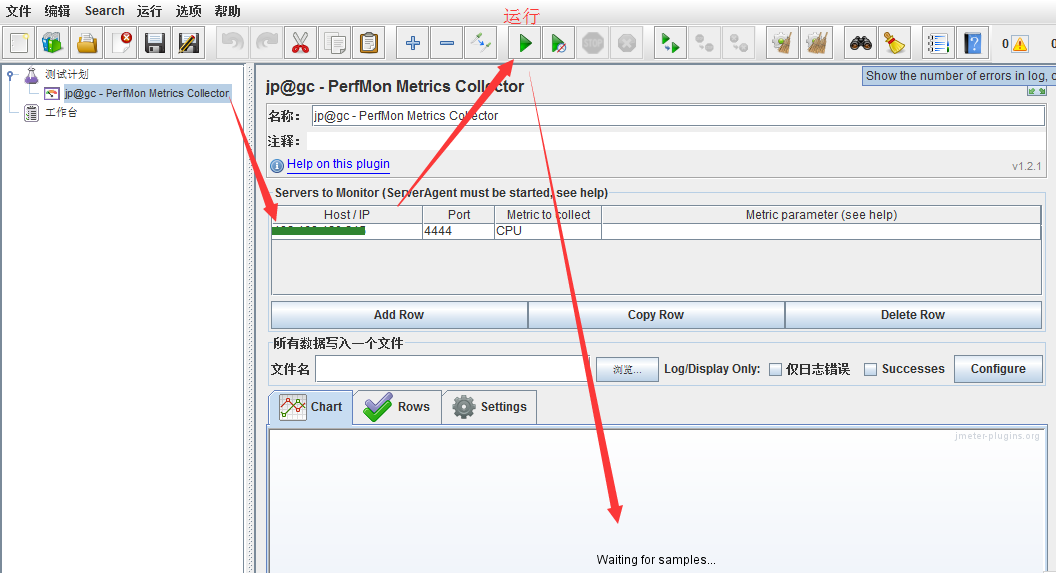Open the 运行 menu
This screenshot has width=1056, height=573.
[x=149, y=11]
